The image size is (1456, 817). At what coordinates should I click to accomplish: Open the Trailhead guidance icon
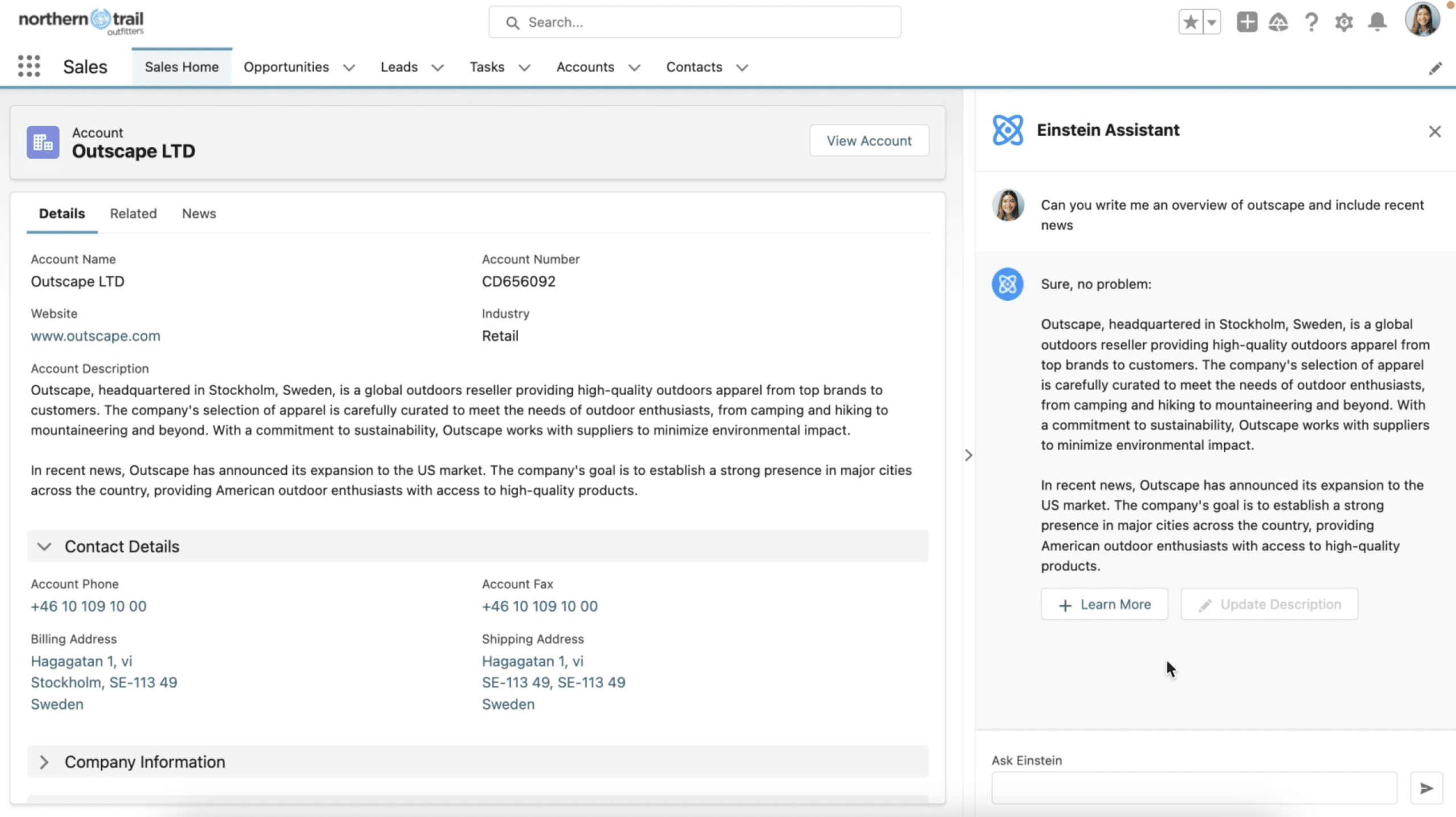pos(1278,22)
